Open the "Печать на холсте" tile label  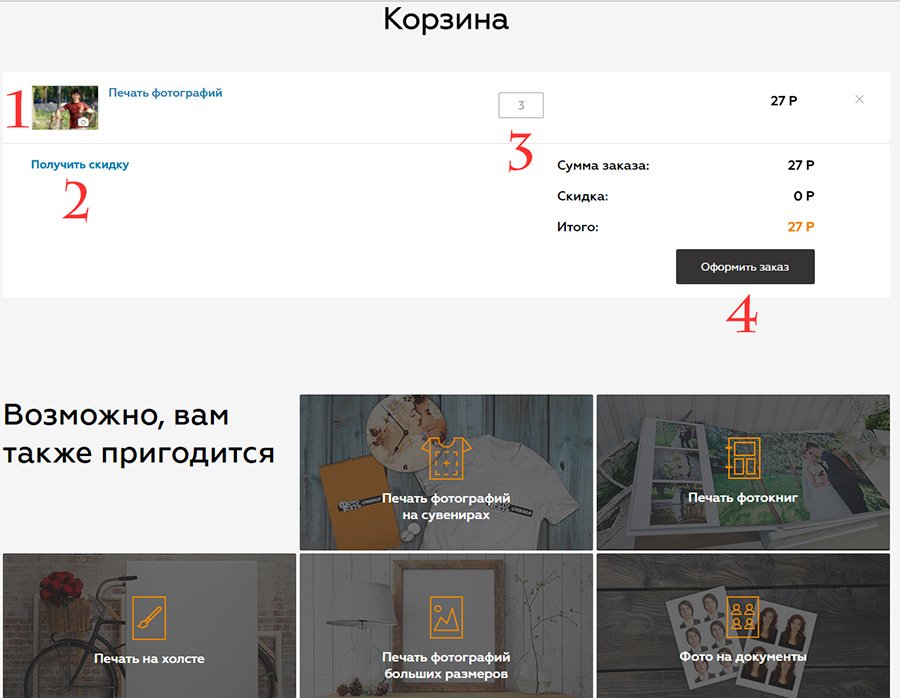click(149, 659)
